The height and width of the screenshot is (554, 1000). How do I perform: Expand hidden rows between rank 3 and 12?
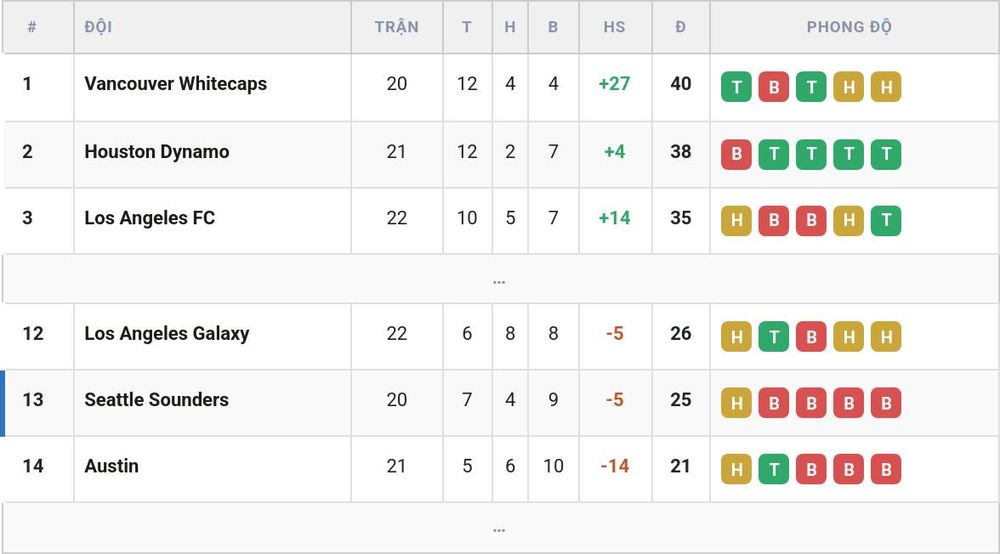tap(499, 279)
